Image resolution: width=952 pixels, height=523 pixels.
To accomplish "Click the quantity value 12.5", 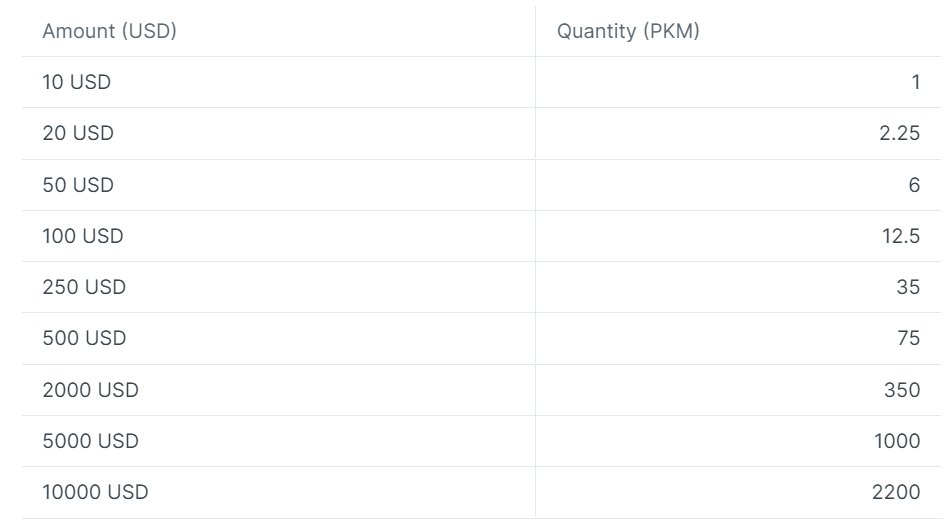I will (x=901, y=236).
